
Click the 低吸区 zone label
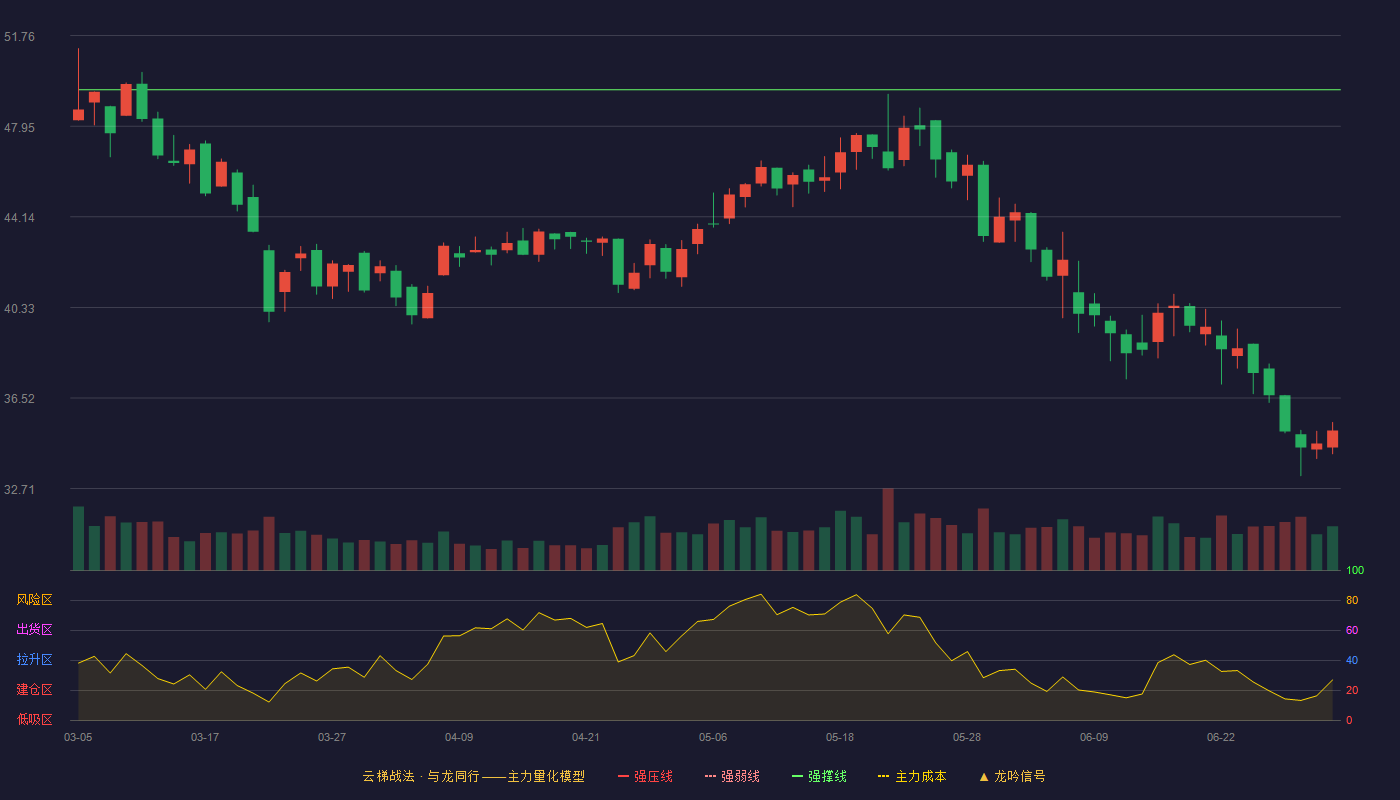click(x=34, y=719)
